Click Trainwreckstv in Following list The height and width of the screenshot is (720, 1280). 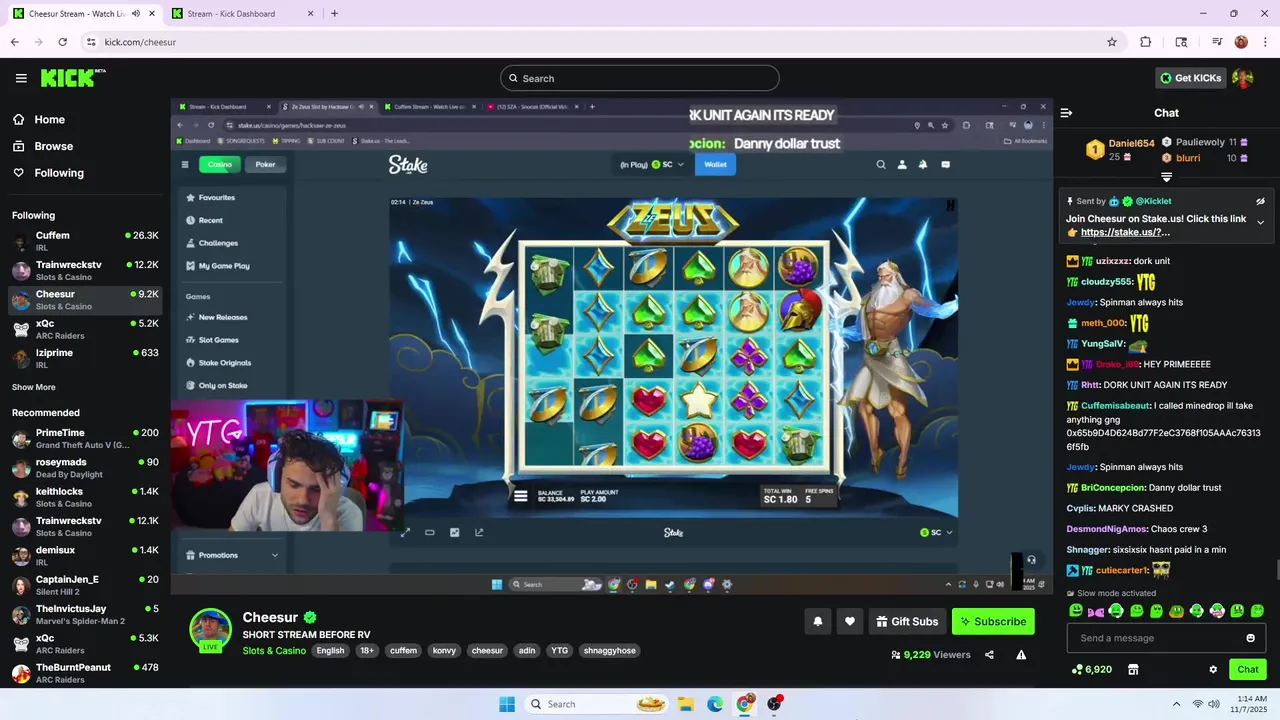(x=85, y=270)
